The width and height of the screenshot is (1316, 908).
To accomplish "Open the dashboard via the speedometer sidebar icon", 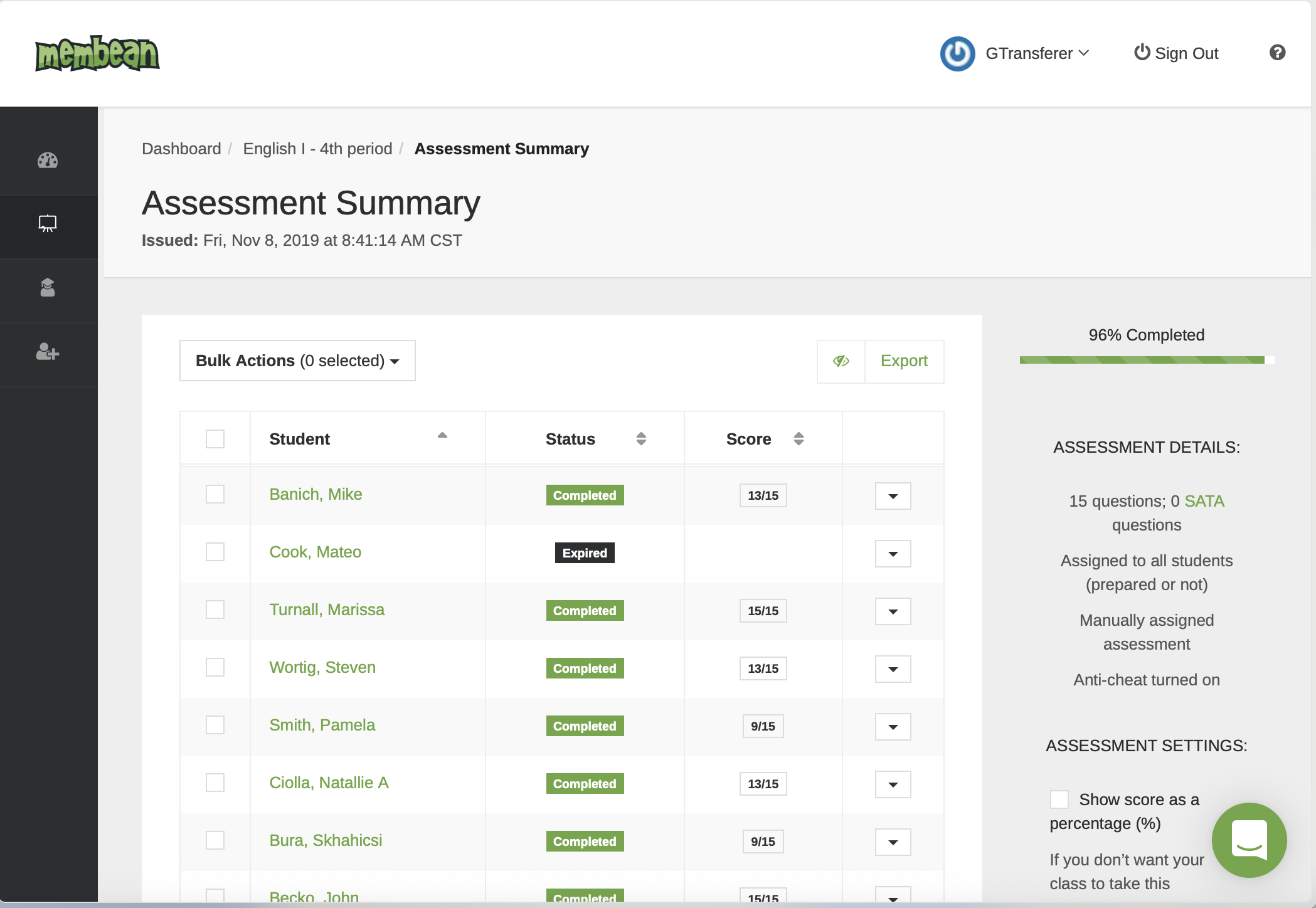I will point(48,161).
